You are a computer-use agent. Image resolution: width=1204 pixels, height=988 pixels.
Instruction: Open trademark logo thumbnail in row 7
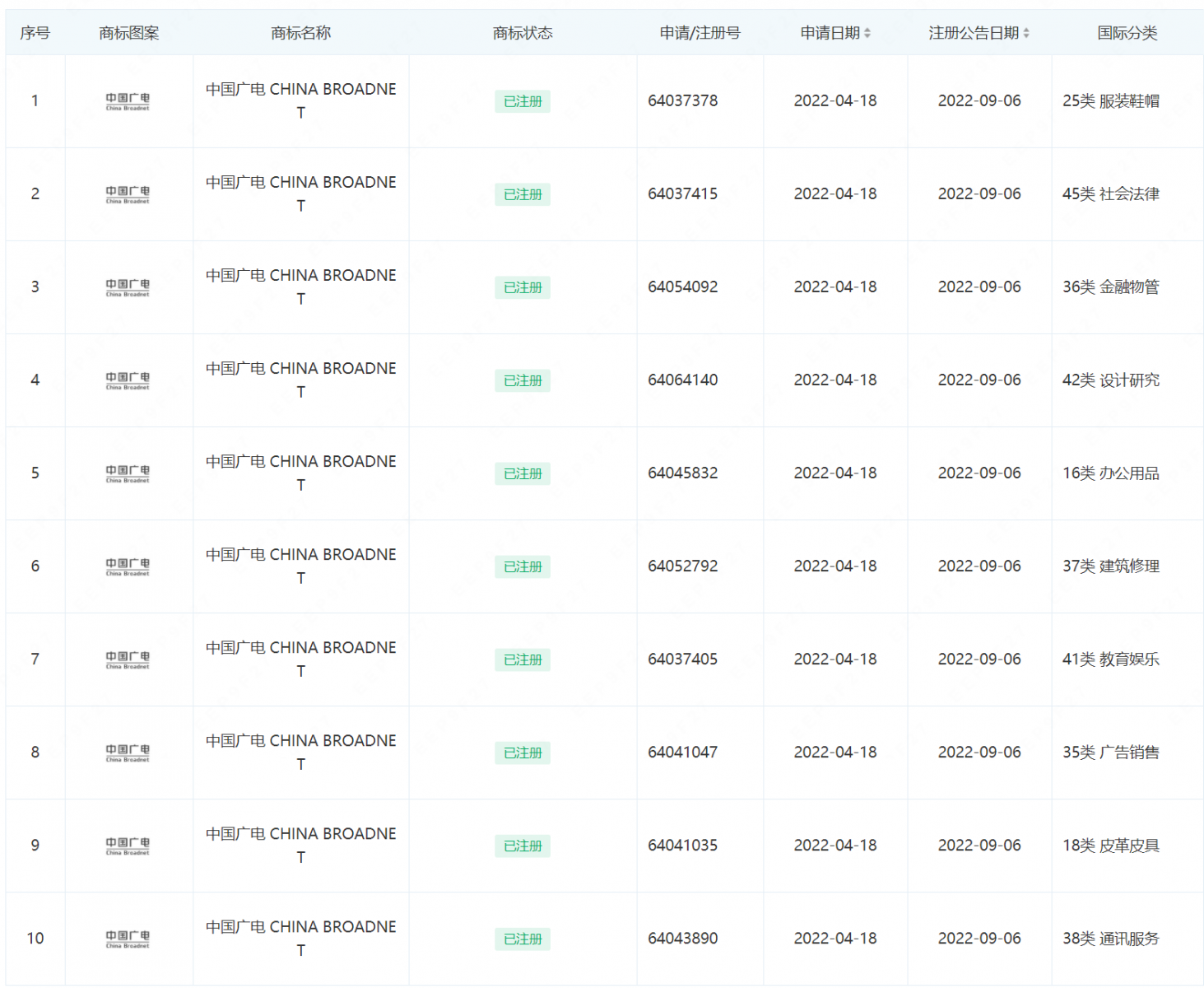pyautogui.click(x=128, y=659)
